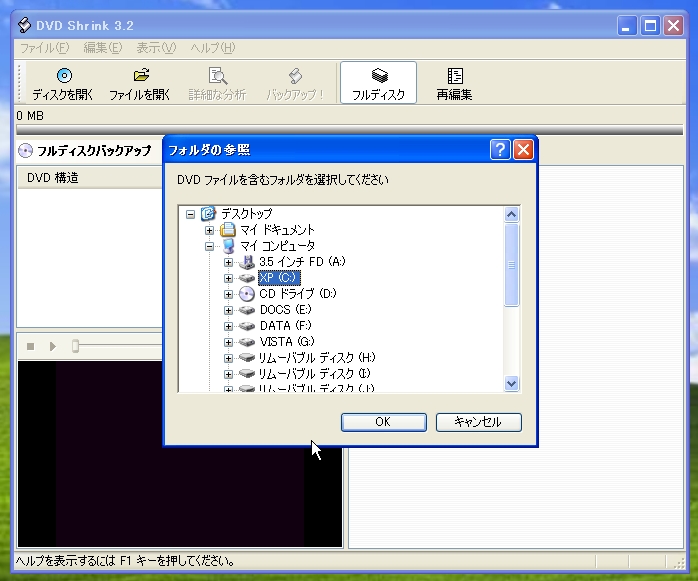Expand リムーバブル ディスク (H:) node
The width and height of the screenshot is (698, 581).
228,358
